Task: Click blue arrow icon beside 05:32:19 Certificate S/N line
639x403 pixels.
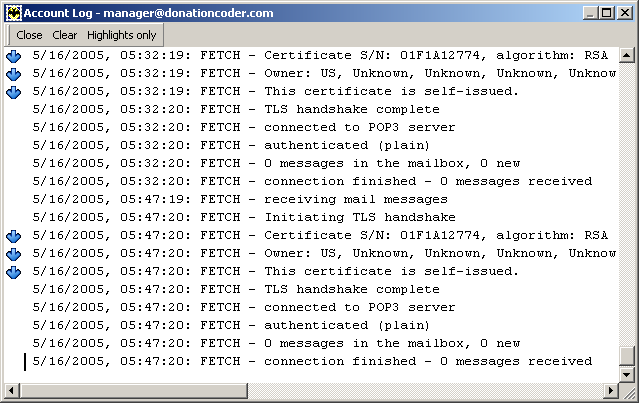Action: click(x=13, y=56)
